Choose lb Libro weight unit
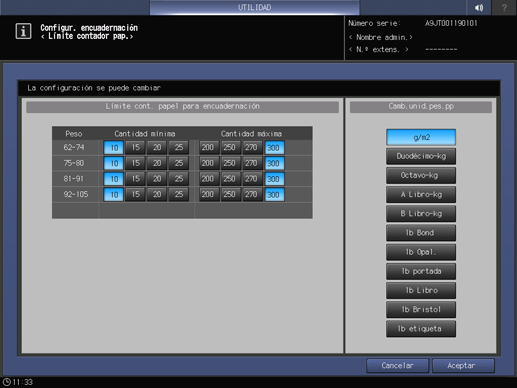517x388 pixels. pyautogui.click(x=421, y=290)
